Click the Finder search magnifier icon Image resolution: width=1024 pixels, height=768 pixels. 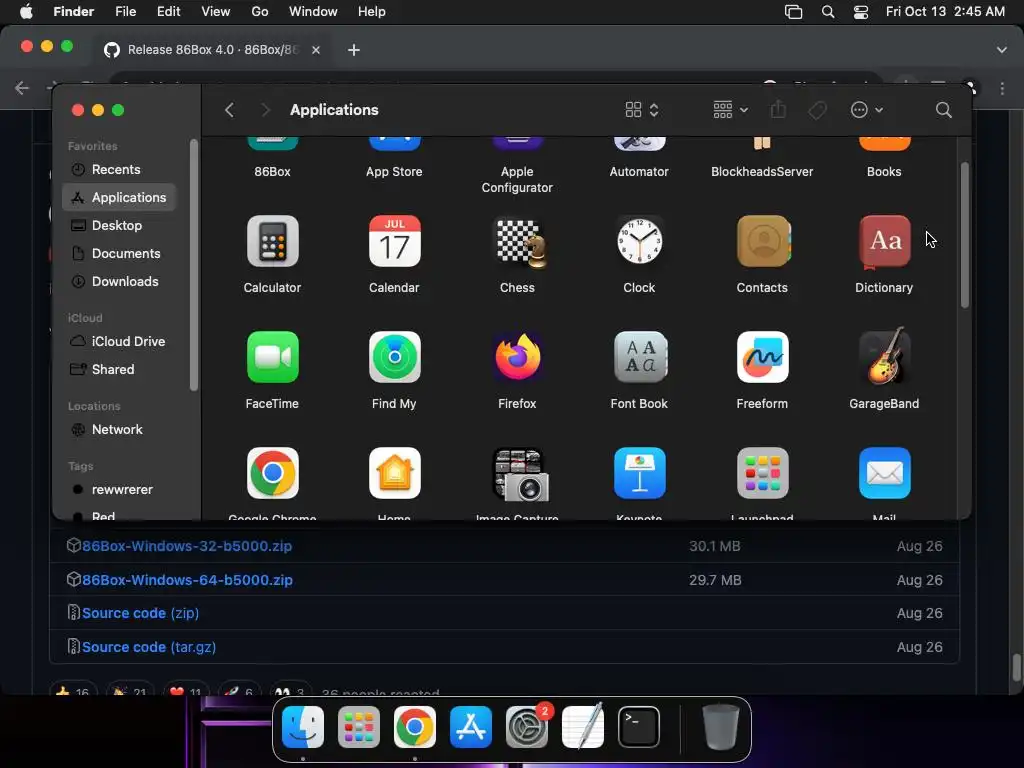[x=943, y=110]
